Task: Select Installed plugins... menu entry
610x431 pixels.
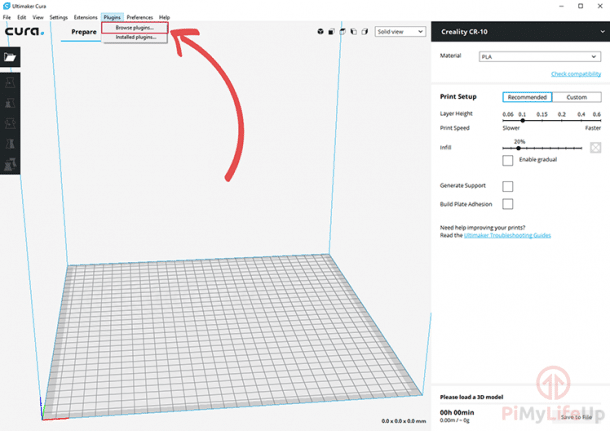Action: 136,37
